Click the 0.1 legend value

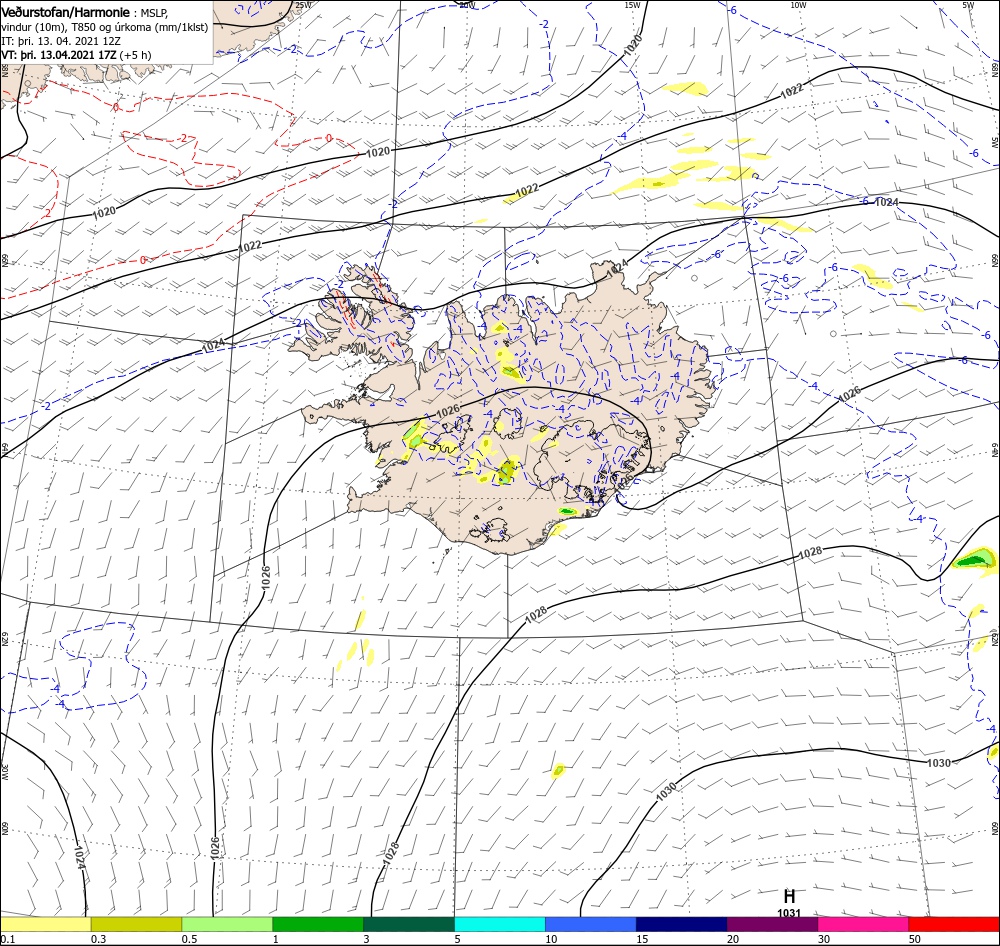coord(7,939)
